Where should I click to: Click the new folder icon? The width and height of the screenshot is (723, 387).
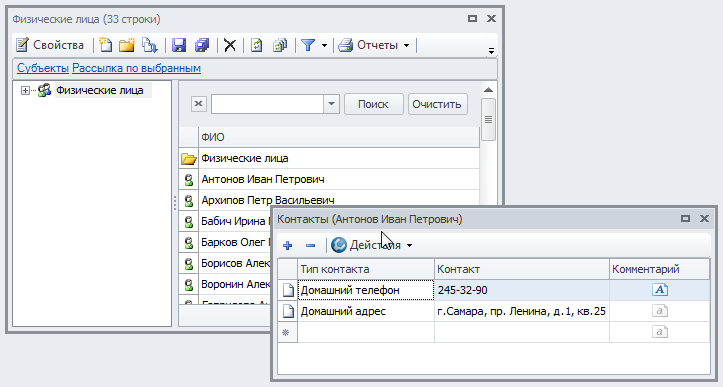(x=127, y=45)
